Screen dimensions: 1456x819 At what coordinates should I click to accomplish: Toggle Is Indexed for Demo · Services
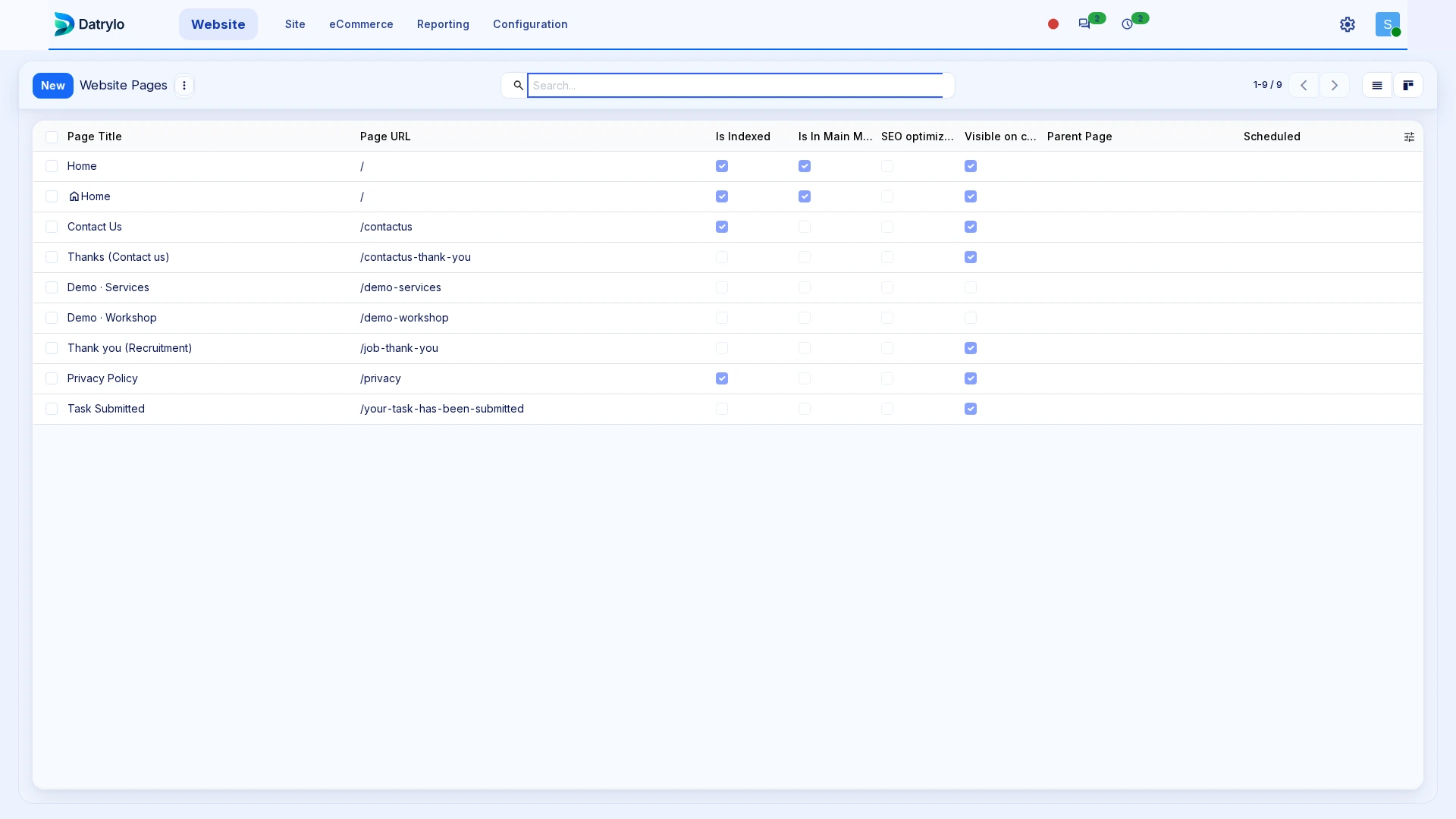click(722, 288)
